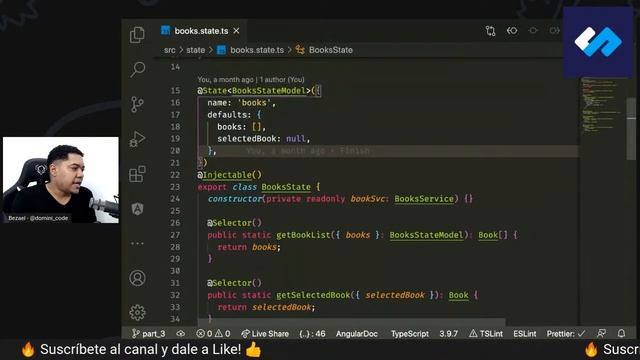Click AngularDoc in the status bar
The height and width of the screenshot is (360, 640).
click(357, 333)
